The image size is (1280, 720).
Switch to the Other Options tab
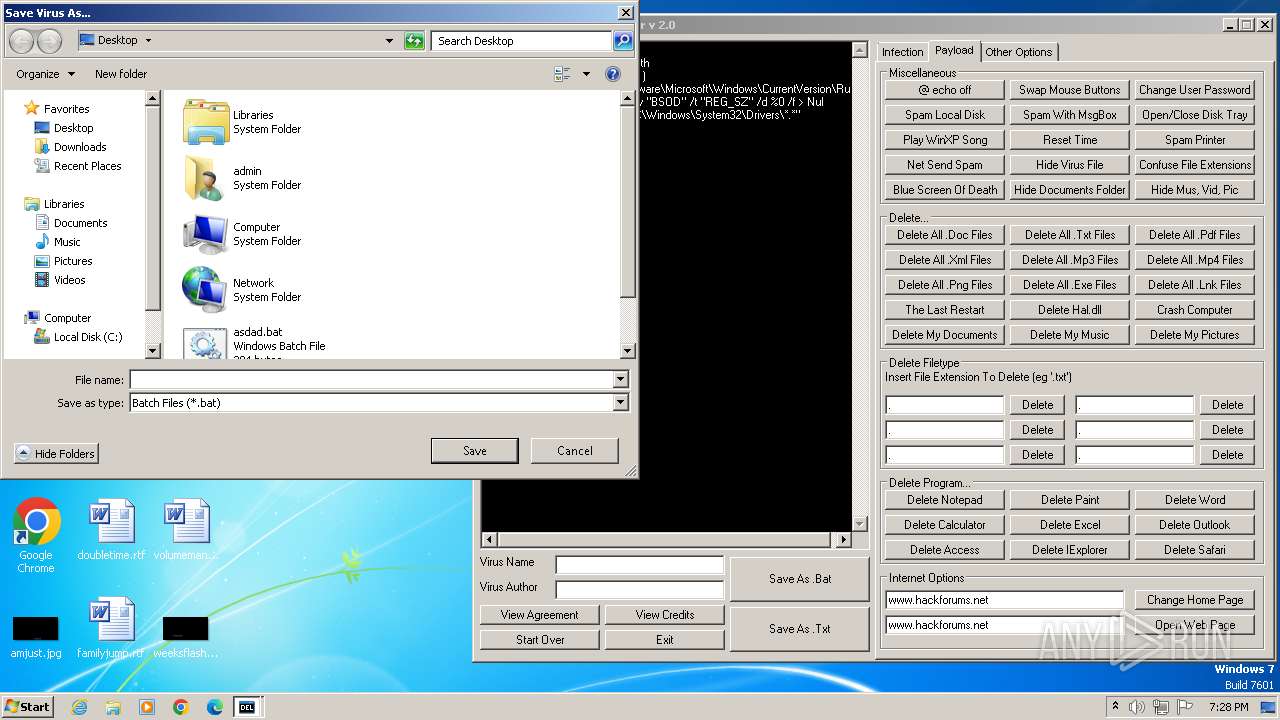pyautogui.click(x=1018, y=52)
